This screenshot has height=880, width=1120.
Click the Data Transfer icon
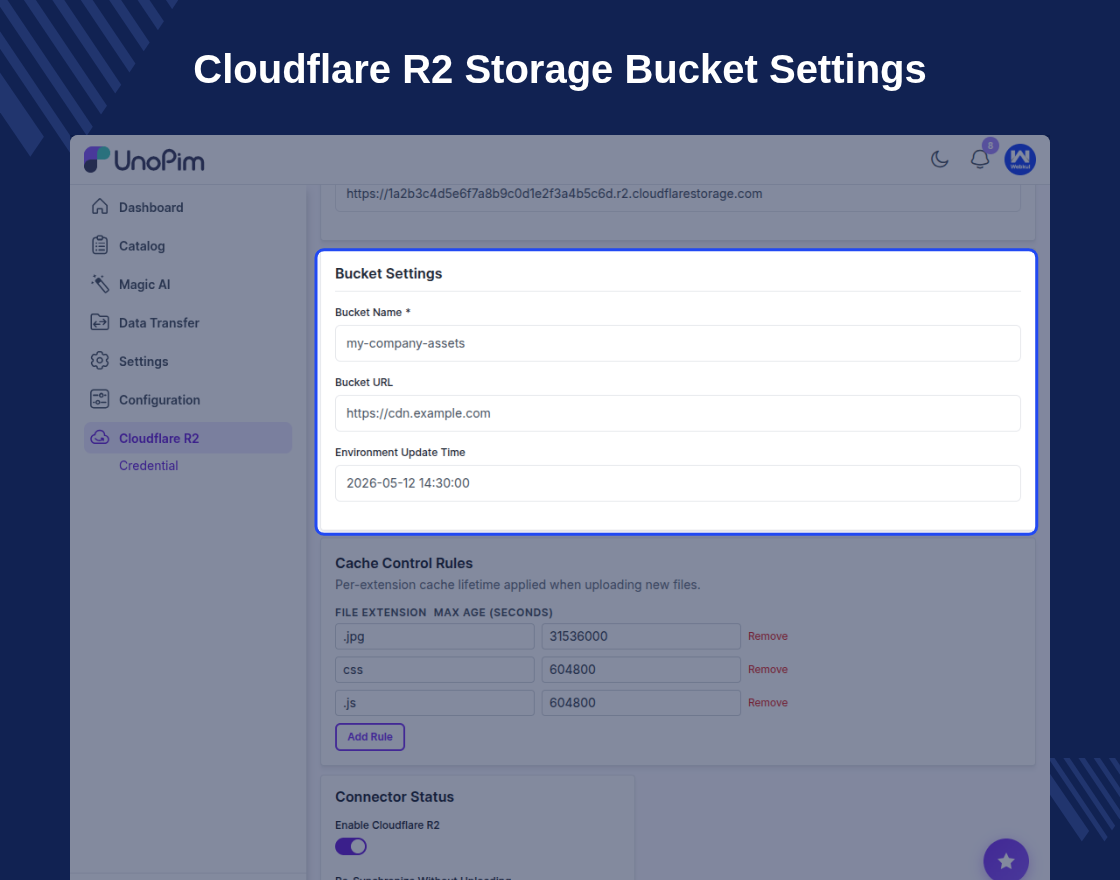(x=100, y=322)
